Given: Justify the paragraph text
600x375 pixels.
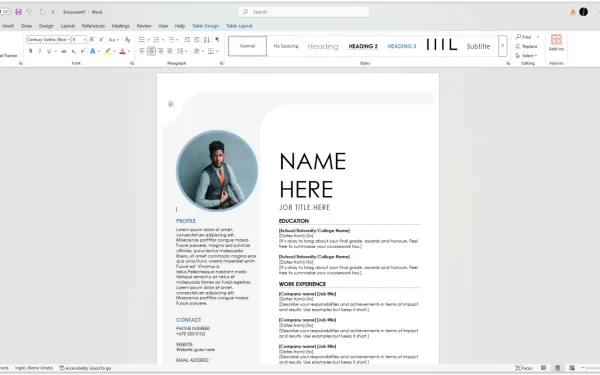Looking at the screenshot, I should coord(170,51).
